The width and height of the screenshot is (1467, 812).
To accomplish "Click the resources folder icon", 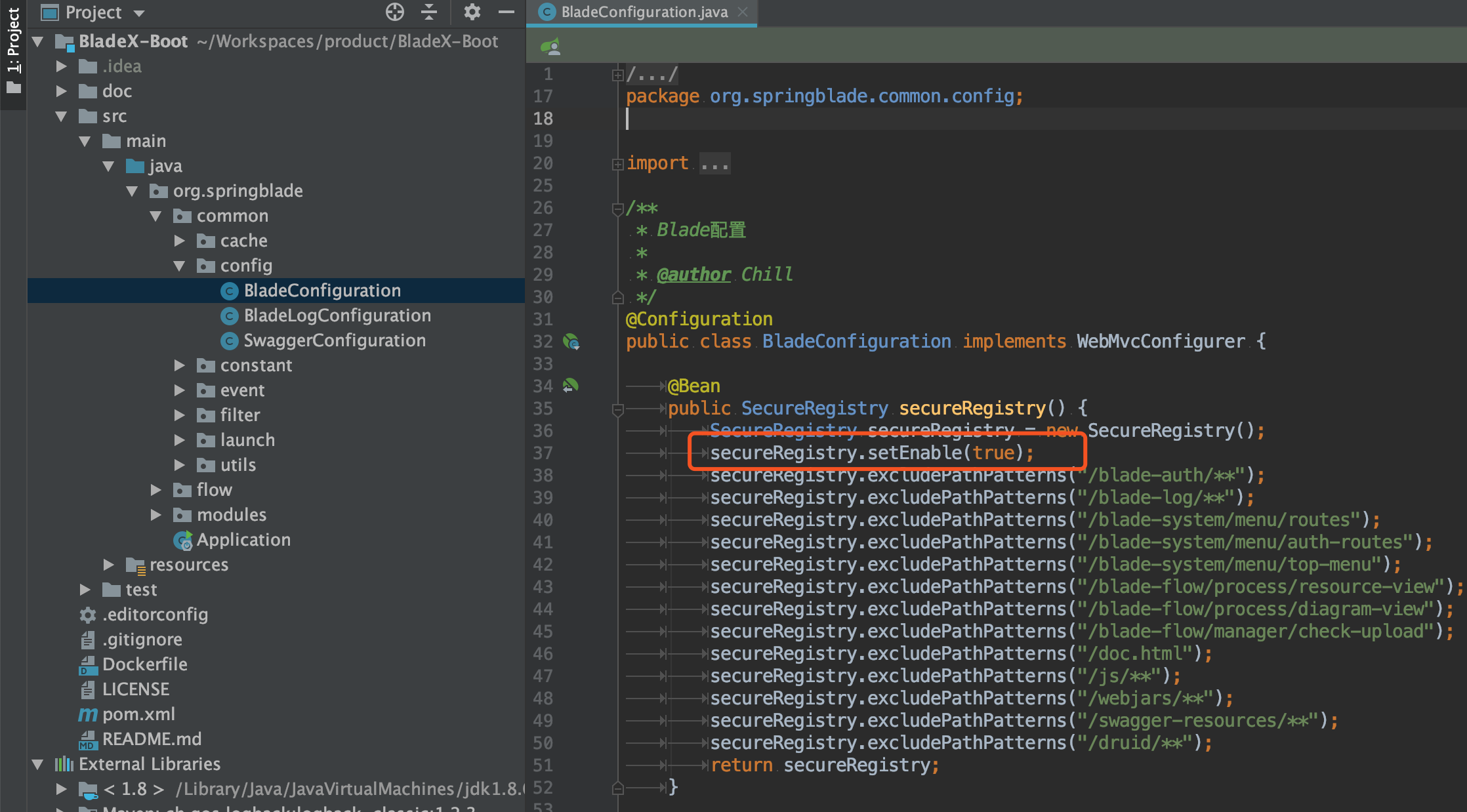I will (x=136, y=565).
